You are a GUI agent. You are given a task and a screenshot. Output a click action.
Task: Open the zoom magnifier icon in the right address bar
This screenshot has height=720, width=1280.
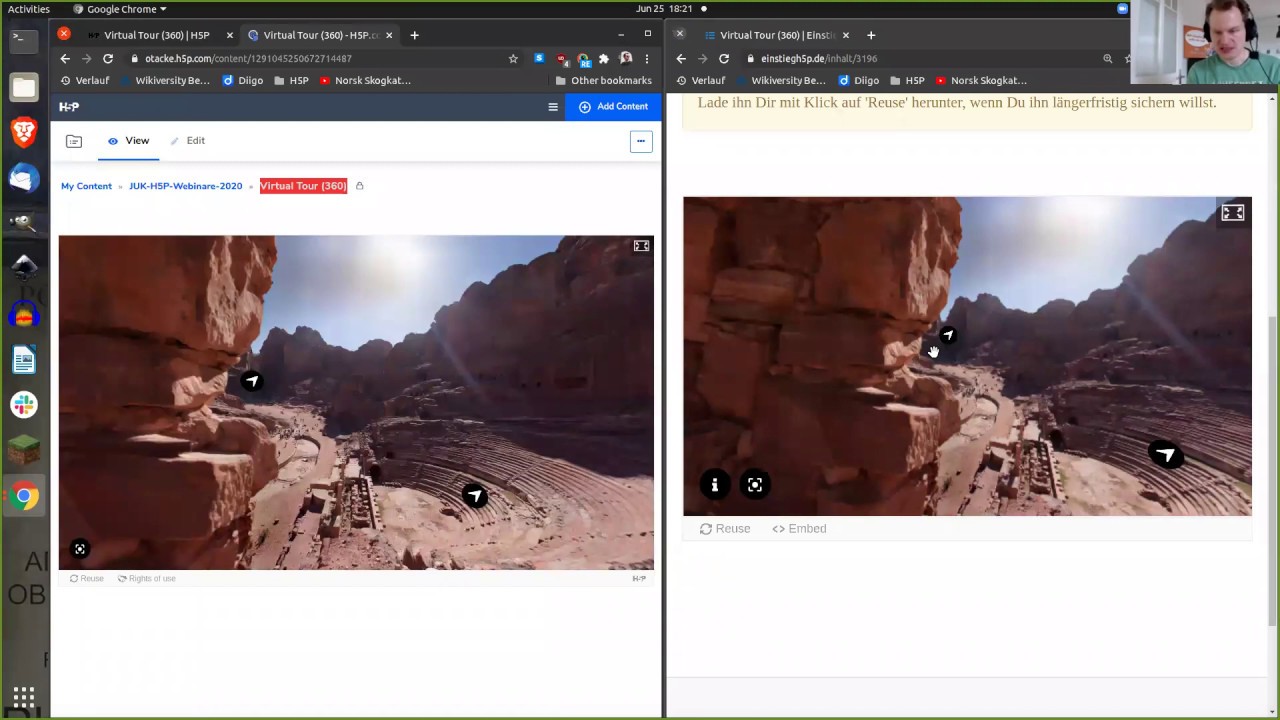pyautogui.click(x=1108, y=59)
